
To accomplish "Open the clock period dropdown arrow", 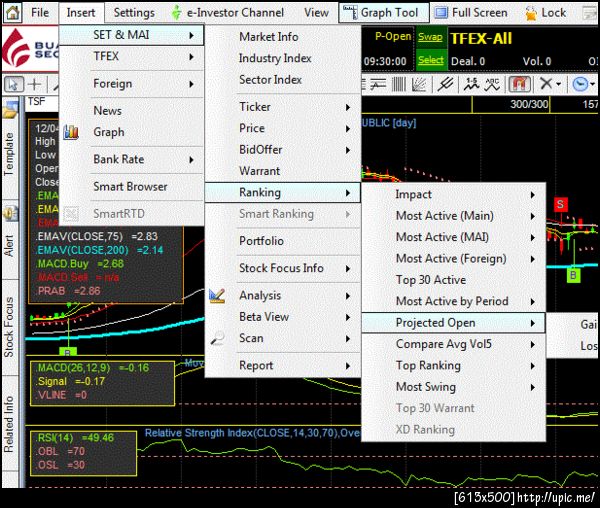I will coord(593,84).
